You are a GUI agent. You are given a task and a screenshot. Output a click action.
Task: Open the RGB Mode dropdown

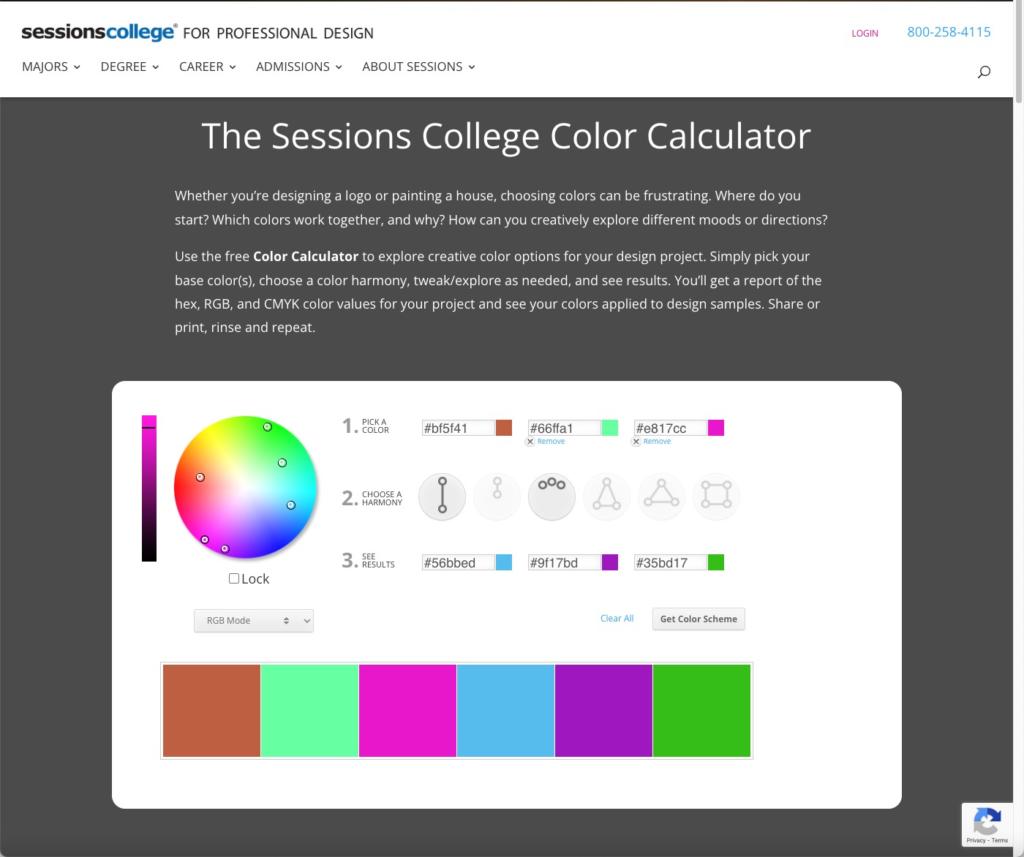(x=253, y=620)
